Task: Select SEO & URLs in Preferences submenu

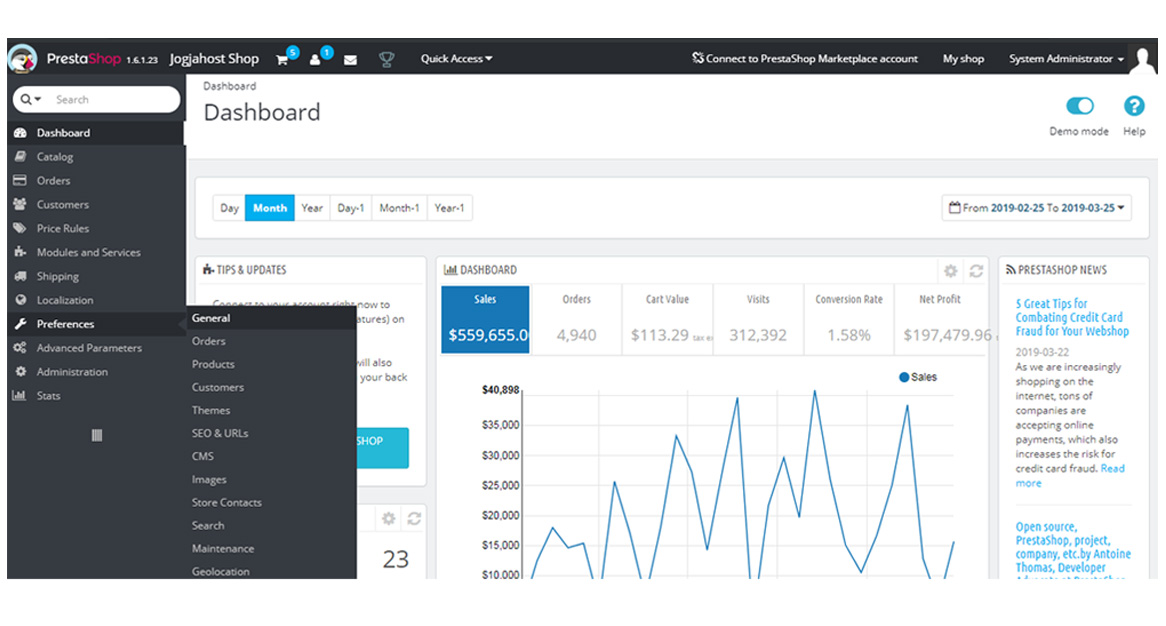Action: [220, 433]
